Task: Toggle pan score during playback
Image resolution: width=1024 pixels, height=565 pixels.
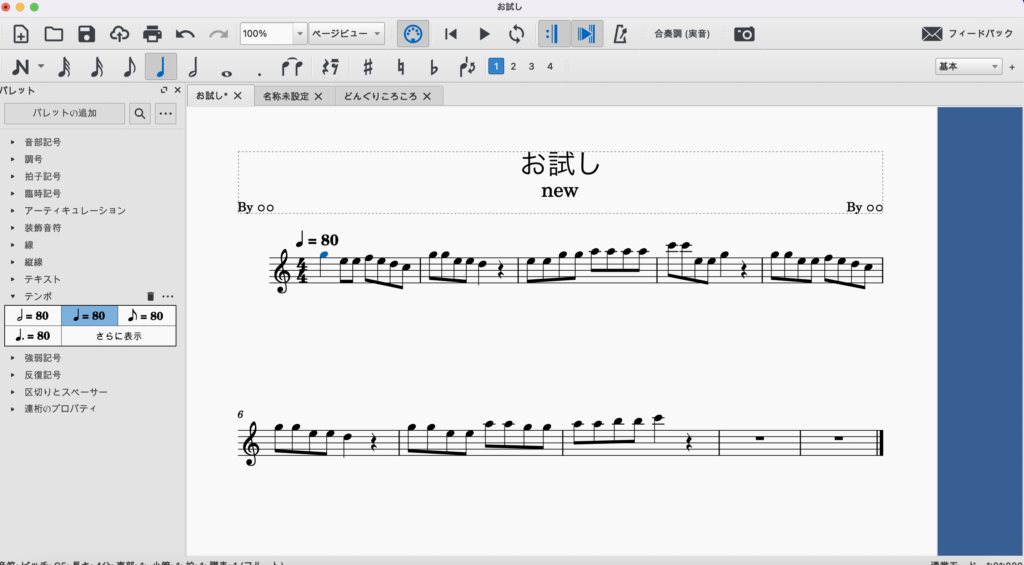Action: 586,33
